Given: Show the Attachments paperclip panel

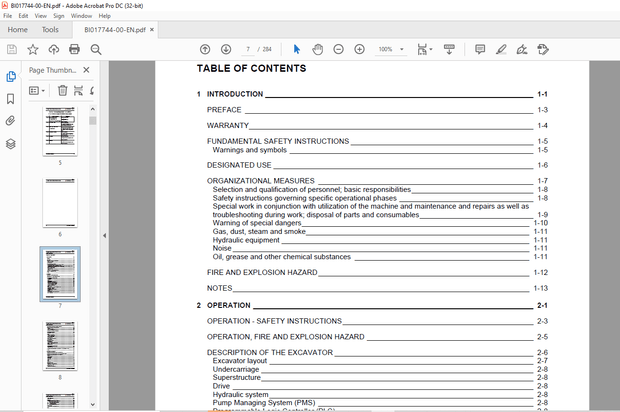Looking at the screenshot, I should pyautogui.click(x=11, y=121).
